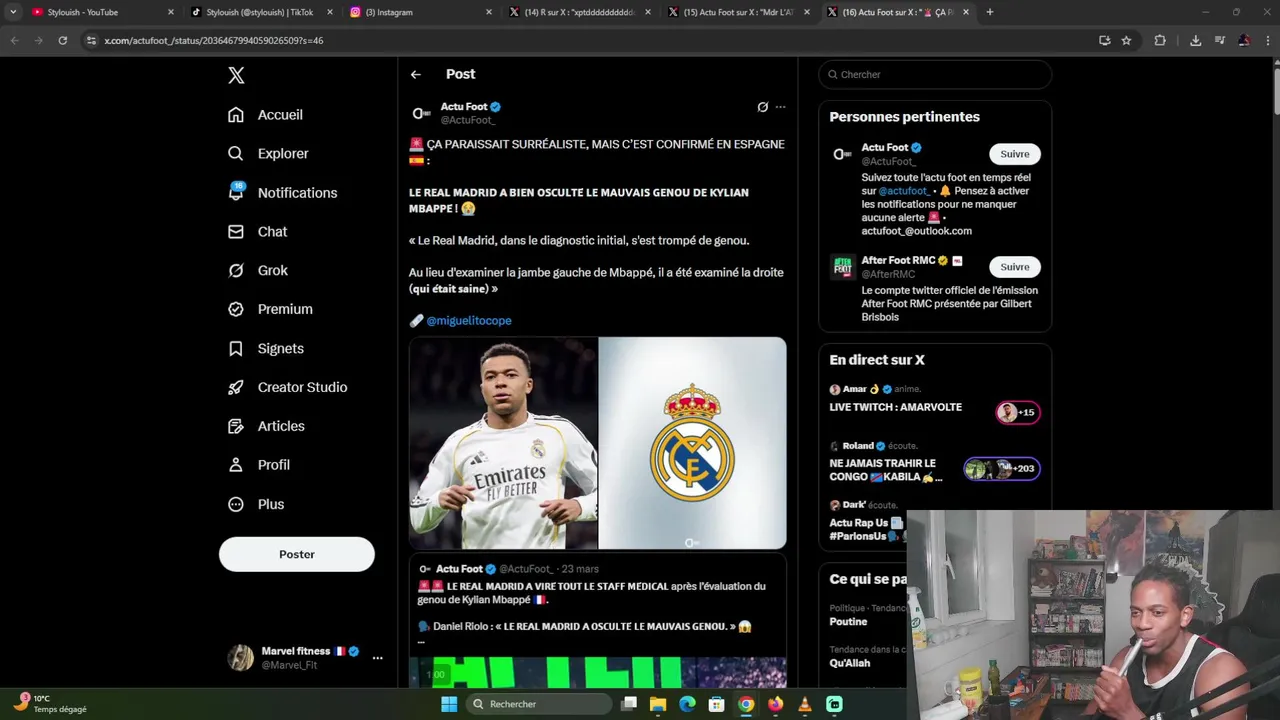Viewport: 1280px width, 720px height.
Task: Click the taskbar Rechercher search box
Action: [540, 704]
